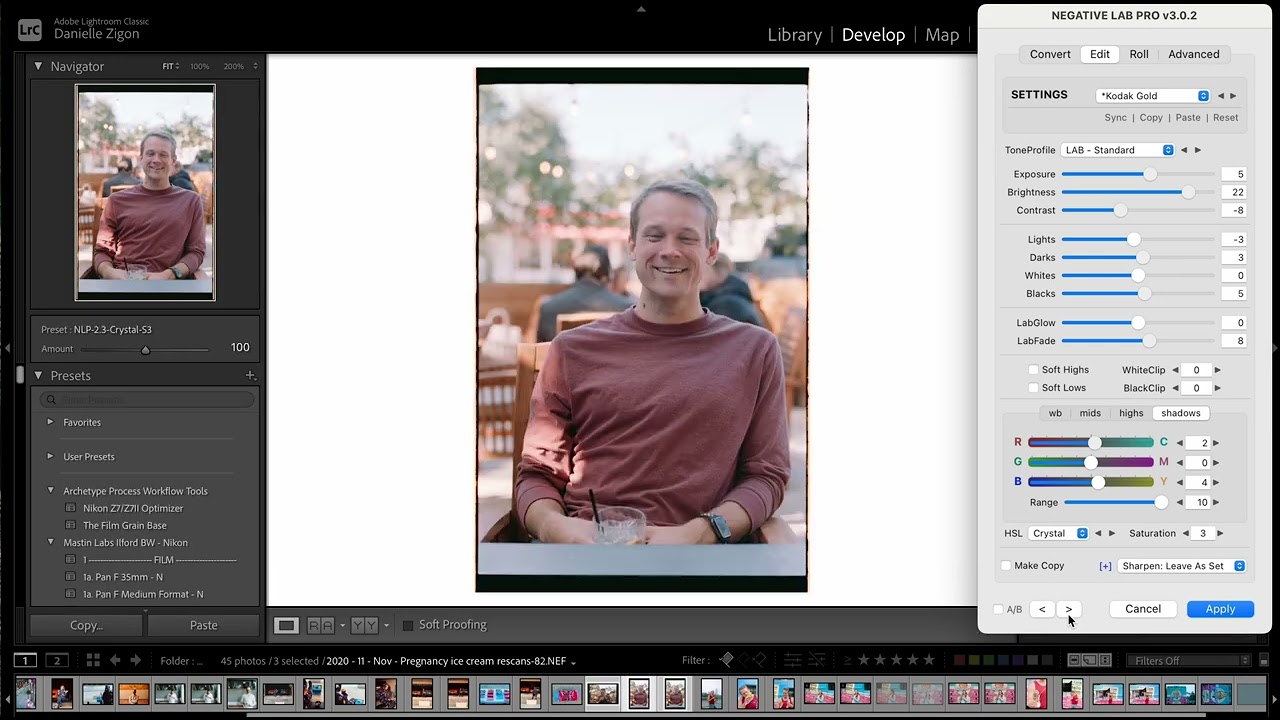Open preset icon for The Film Grain Base
The width and height of the screenshot is (1280, 720).
point(70,526)
